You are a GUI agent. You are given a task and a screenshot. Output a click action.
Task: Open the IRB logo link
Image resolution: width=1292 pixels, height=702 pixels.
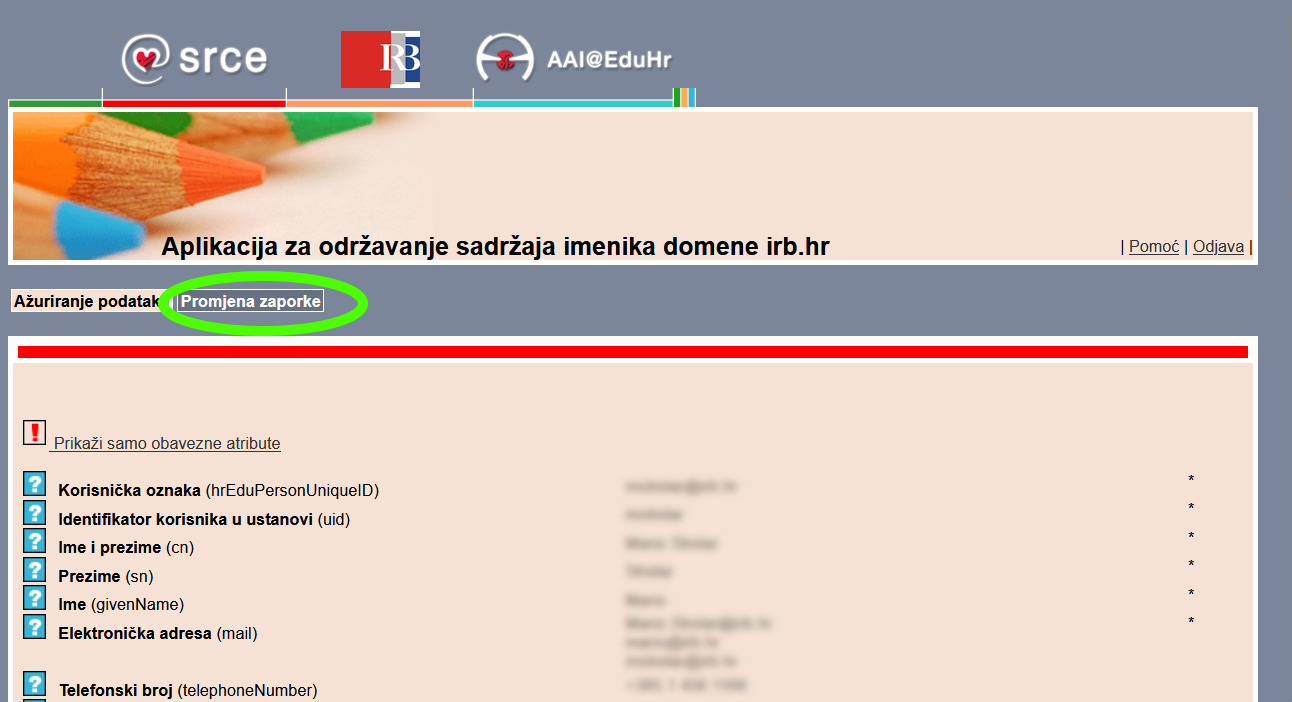380,59
